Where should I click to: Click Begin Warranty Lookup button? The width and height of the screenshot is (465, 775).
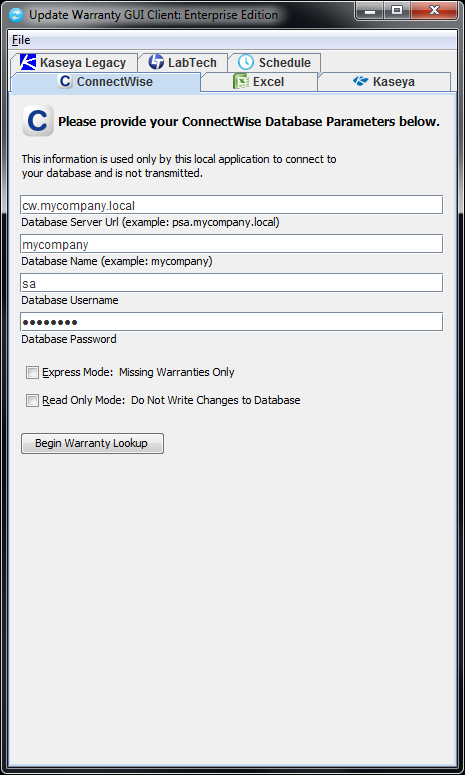(92, 443)
